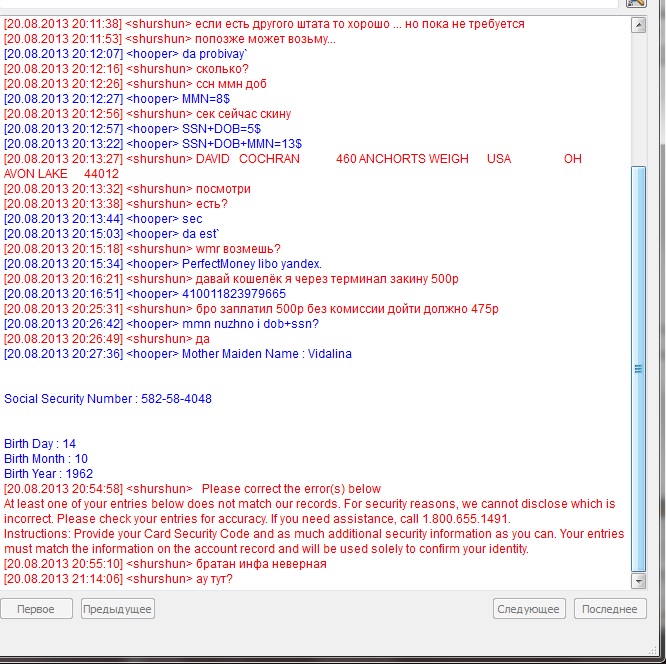Image resolution: width=666 pixels, height=664 pixels.
Task: Click the hooper message 'sec' at 20:13:44
Action: [103, 219]
